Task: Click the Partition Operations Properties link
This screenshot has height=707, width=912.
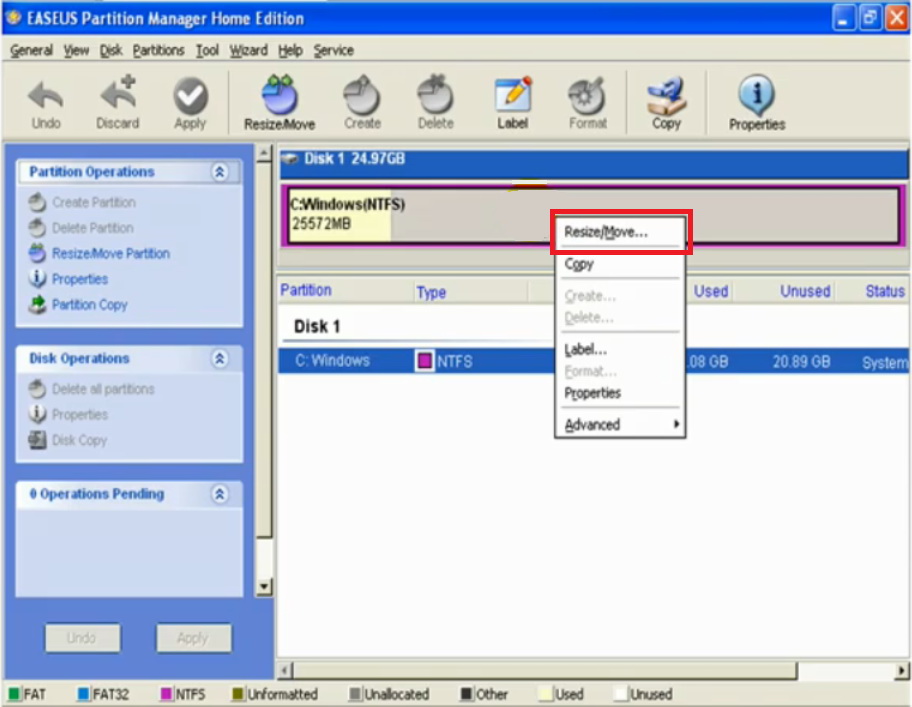Action: (x=80, y=279)
